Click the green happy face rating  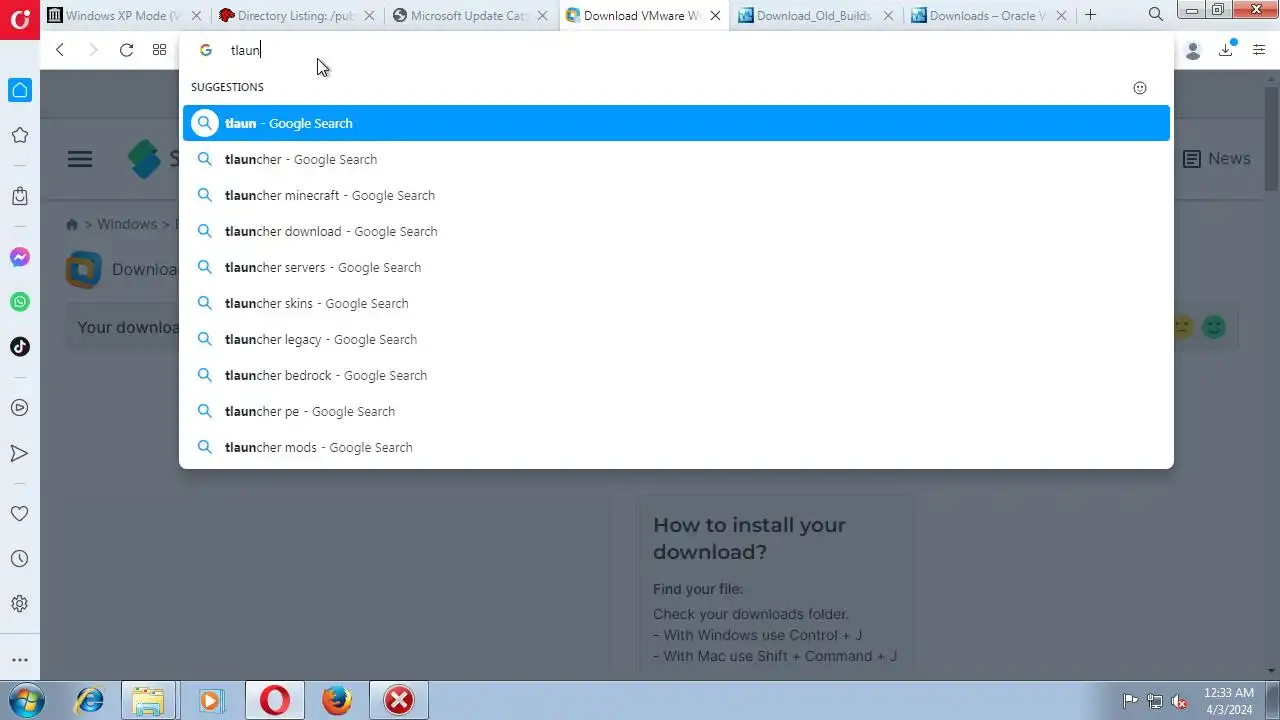tap(1214, 327)
